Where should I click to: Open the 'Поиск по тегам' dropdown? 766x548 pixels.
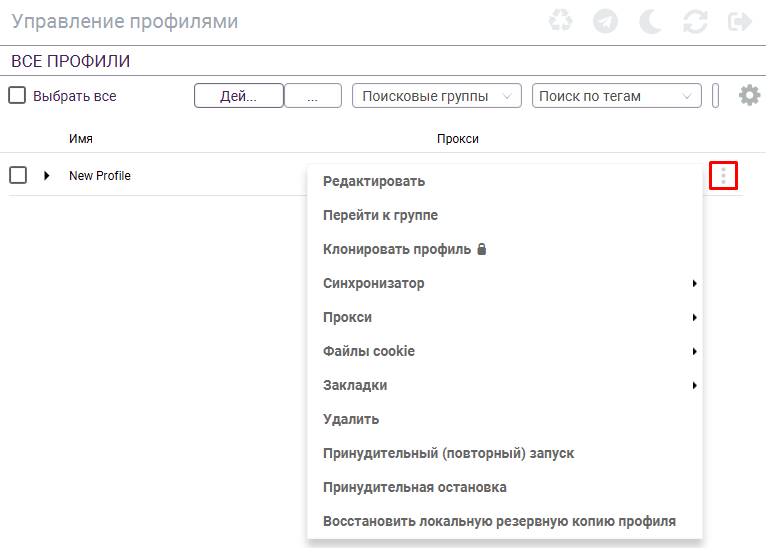click(x=617, y=96)
